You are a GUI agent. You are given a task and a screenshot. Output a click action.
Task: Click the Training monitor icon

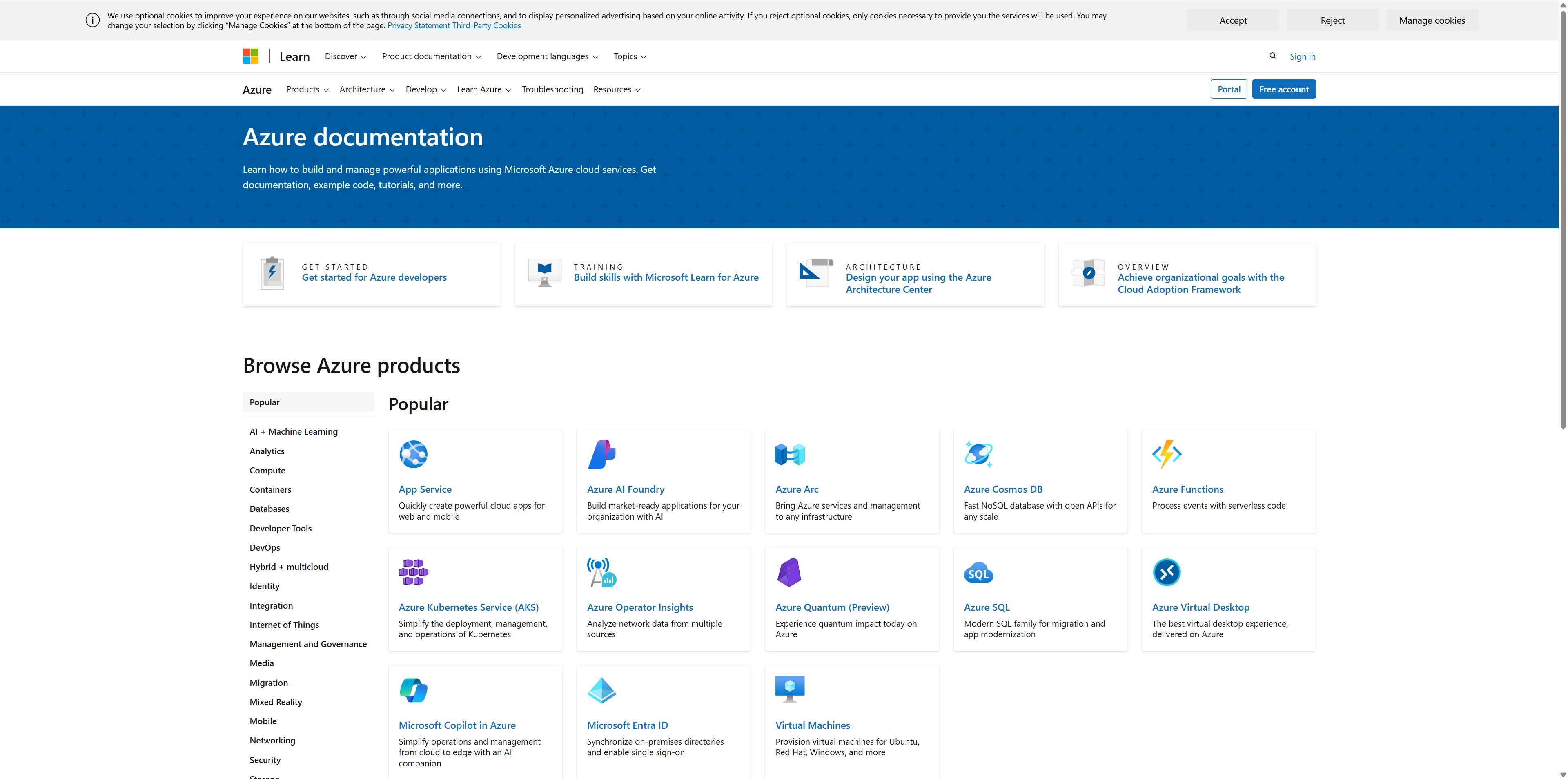[545, 272]
